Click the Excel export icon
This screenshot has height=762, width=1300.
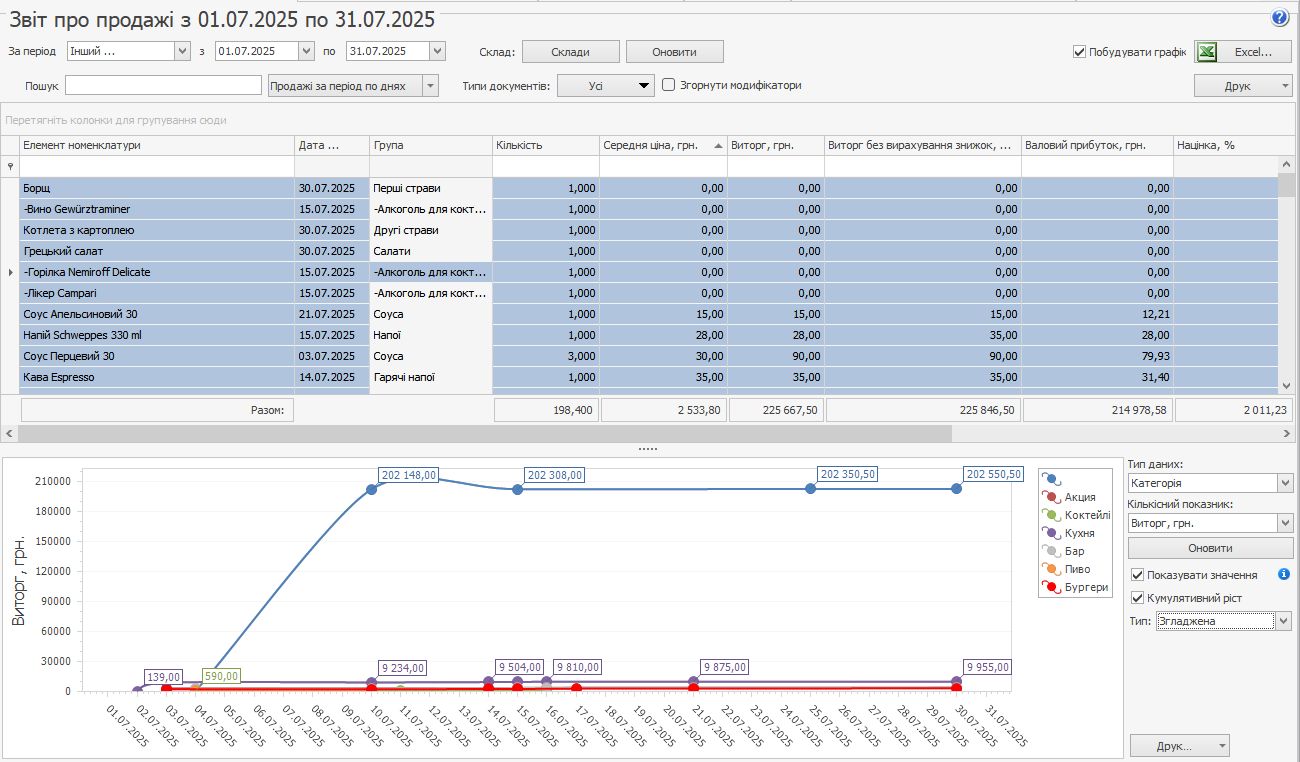[1206, 52]
